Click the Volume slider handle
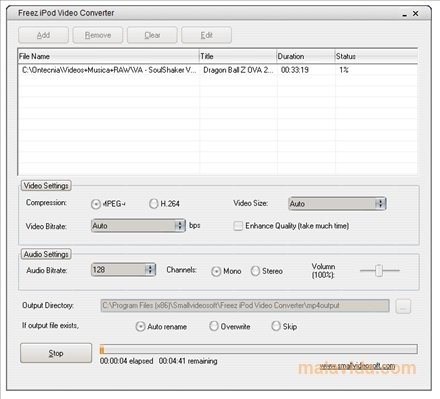Viewport: 440px width, 399px height. pos(379,270)
